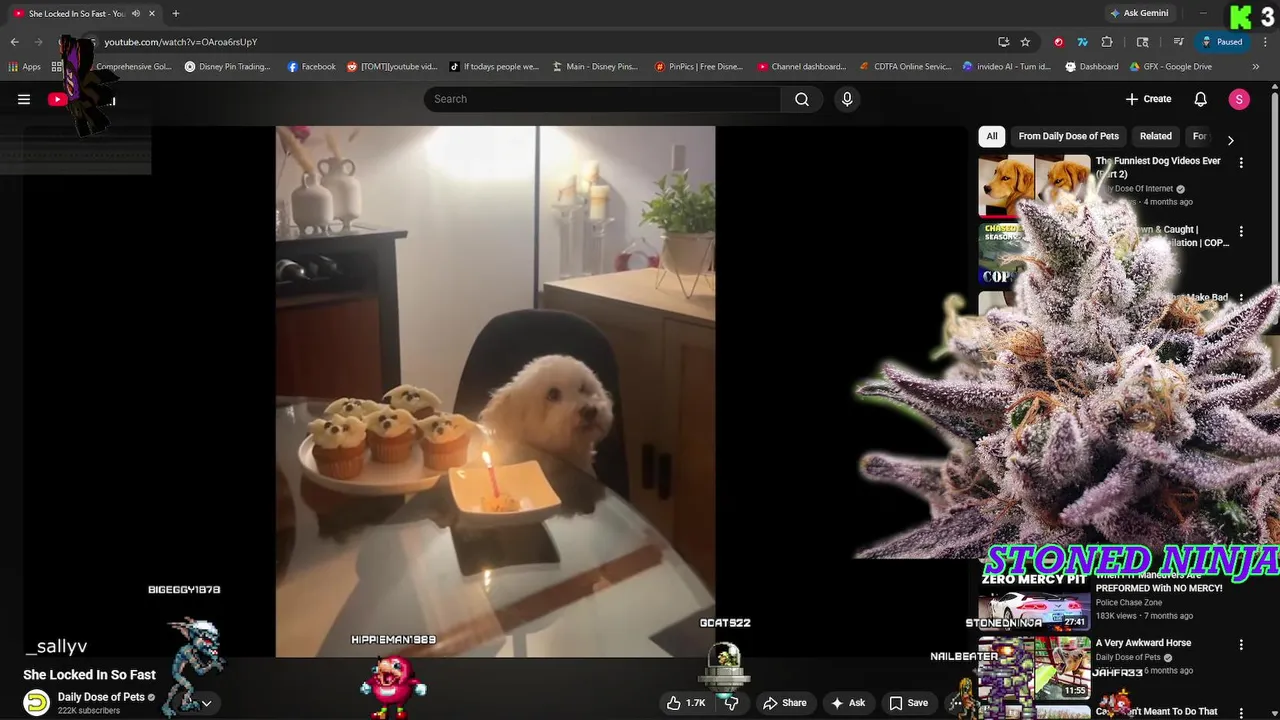
Task: Open YouTube notifications bell
Action: [1200, 99]
